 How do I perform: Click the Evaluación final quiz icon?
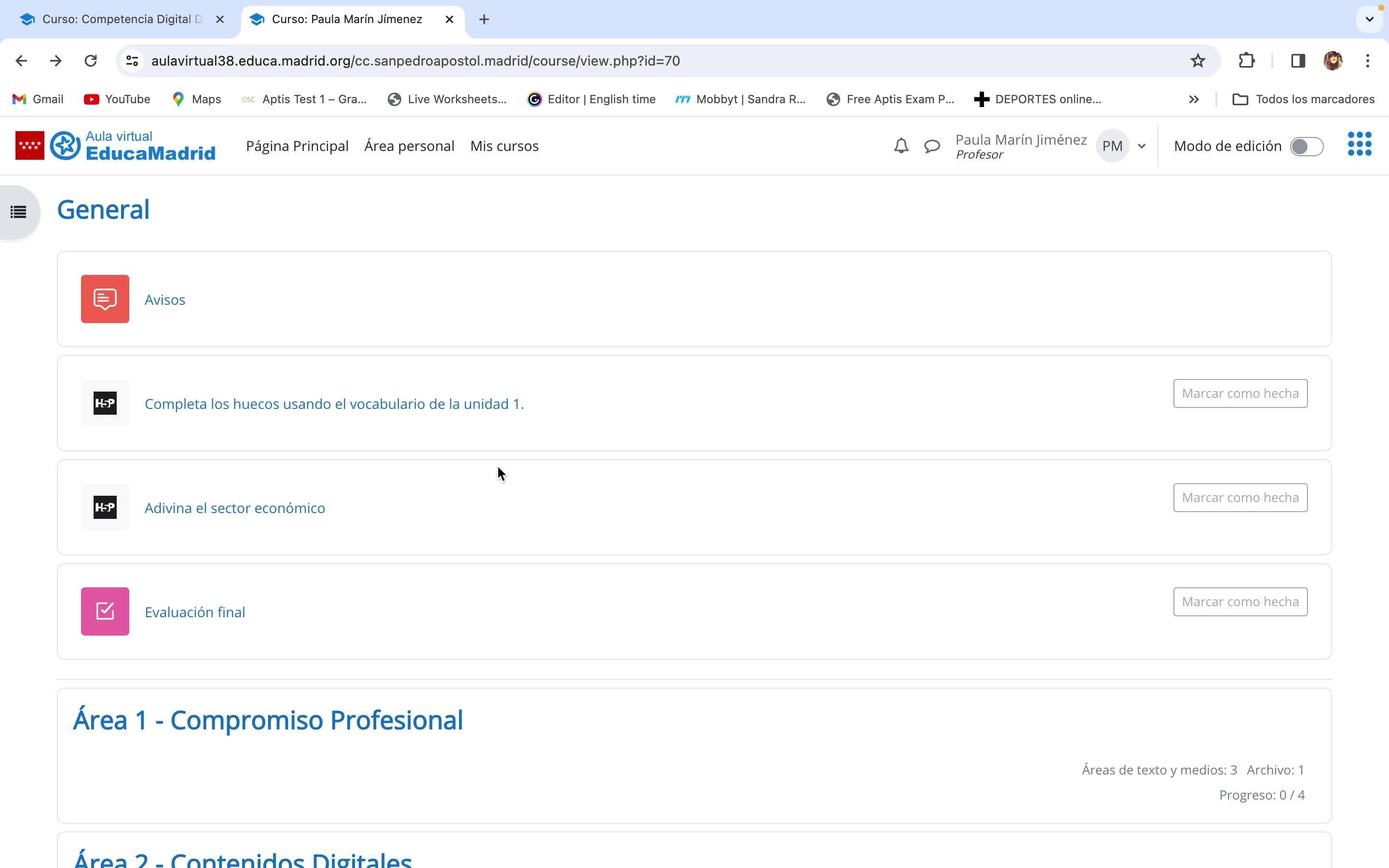[105, 611]
